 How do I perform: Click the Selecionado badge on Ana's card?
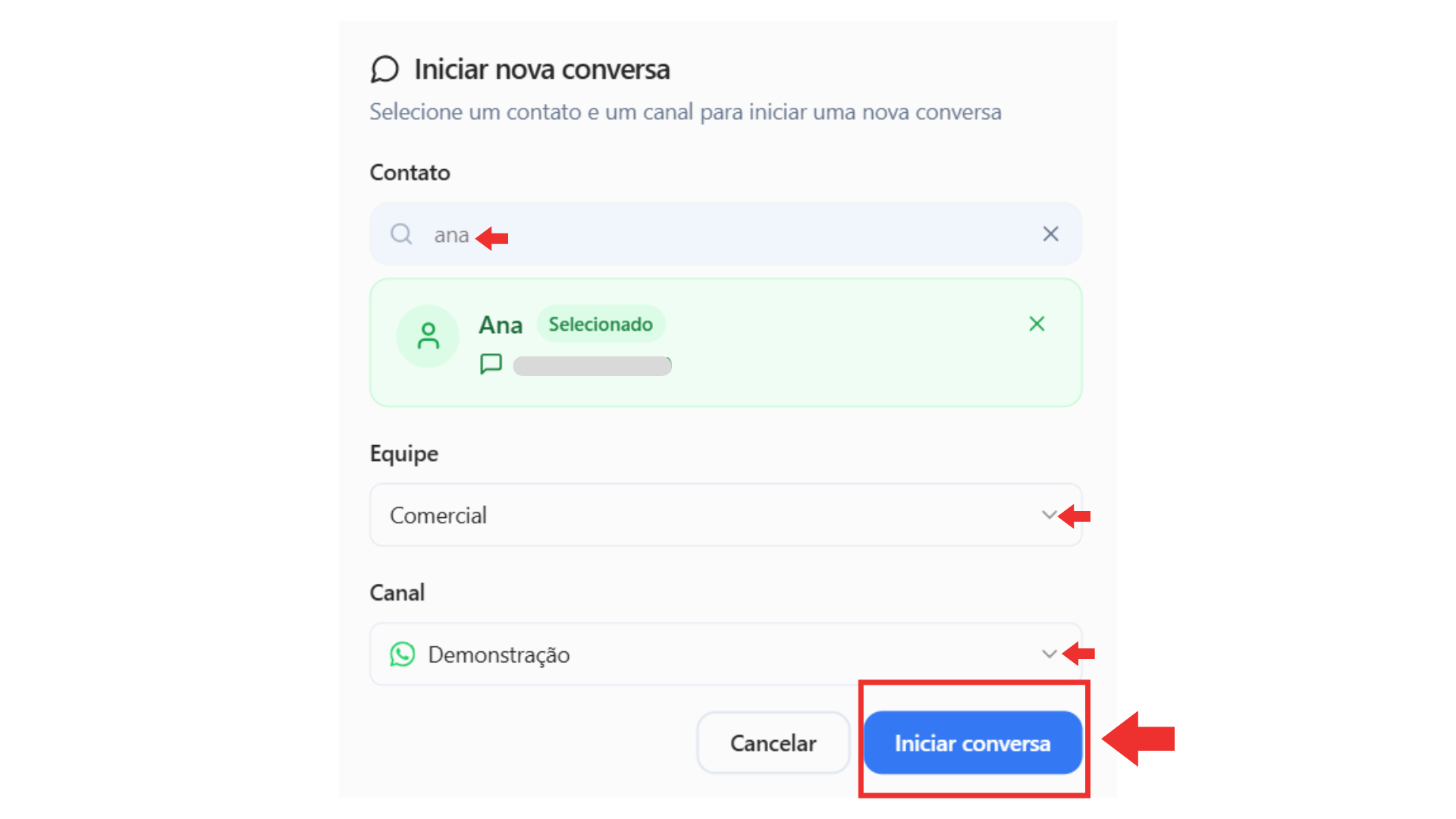(601, 324)
